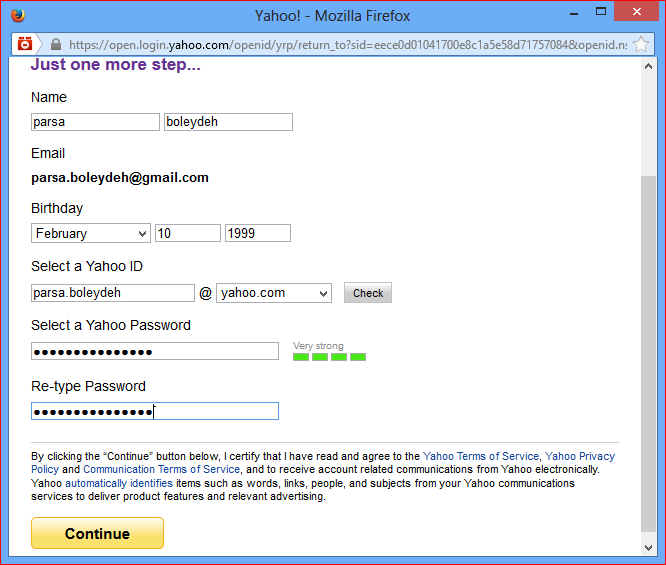This screenshot has width=666, height=565.
Task: Maximize the Firefox window
Action: [601, 12]
